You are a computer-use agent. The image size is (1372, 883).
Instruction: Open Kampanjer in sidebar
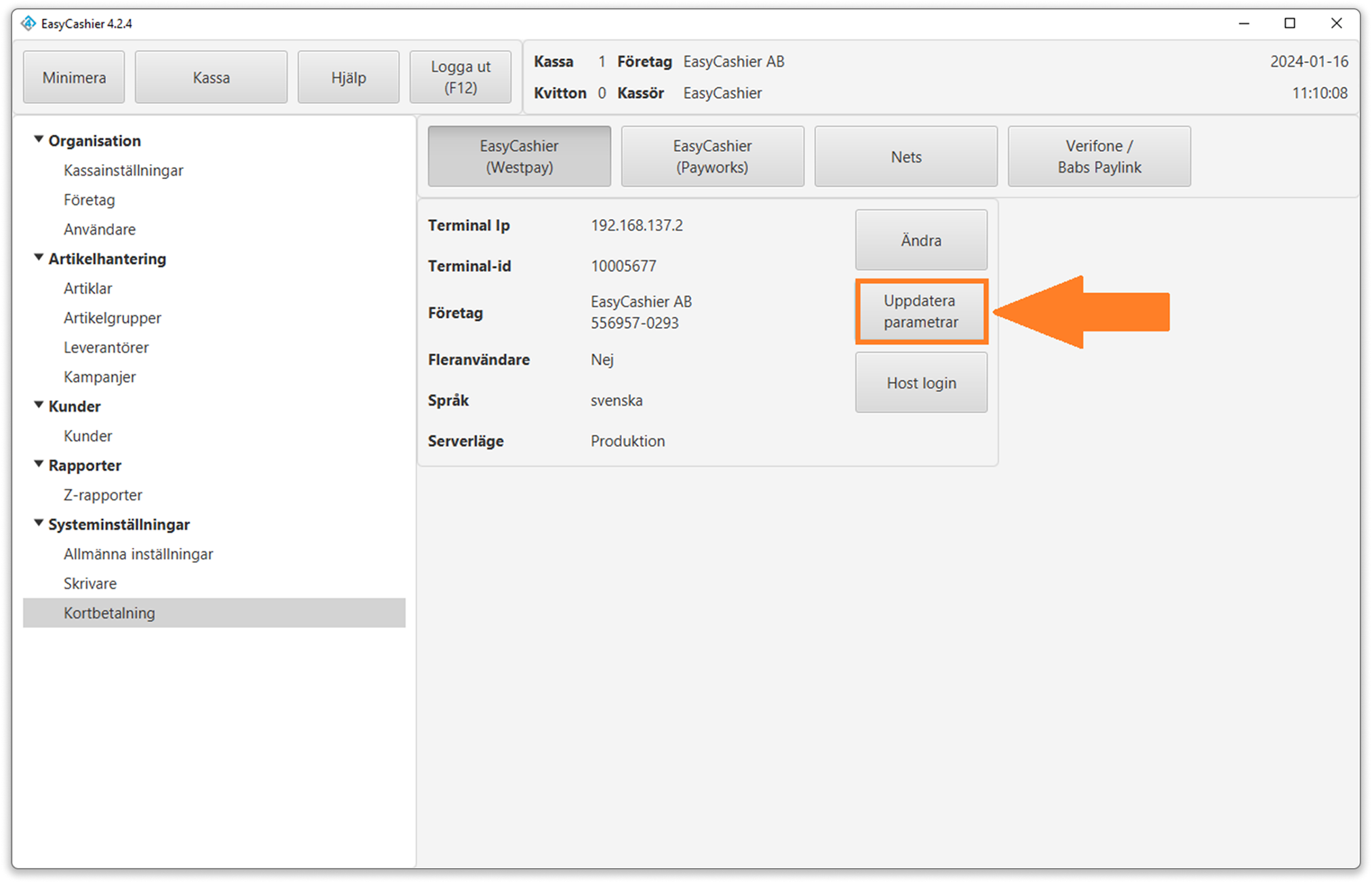coord(100,377)
